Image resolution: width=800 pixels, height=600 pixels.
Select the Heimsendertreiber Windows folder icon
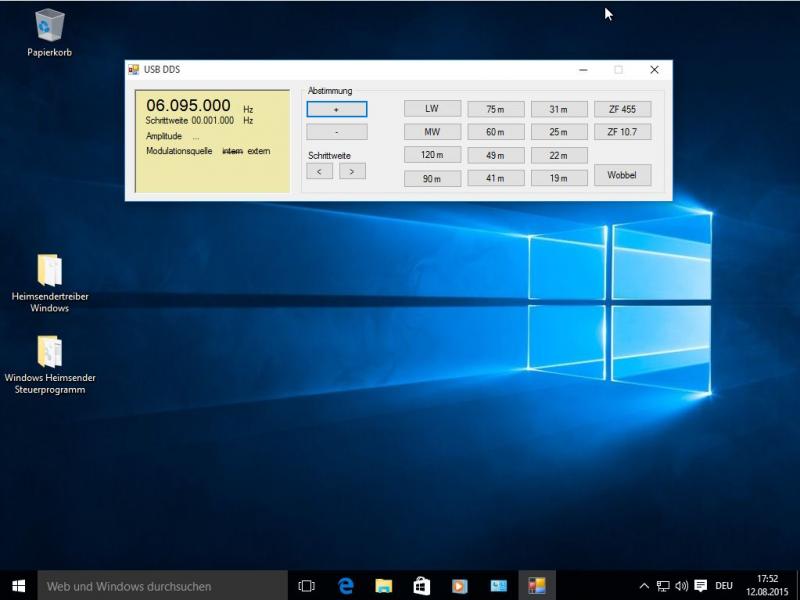[49, 271]
